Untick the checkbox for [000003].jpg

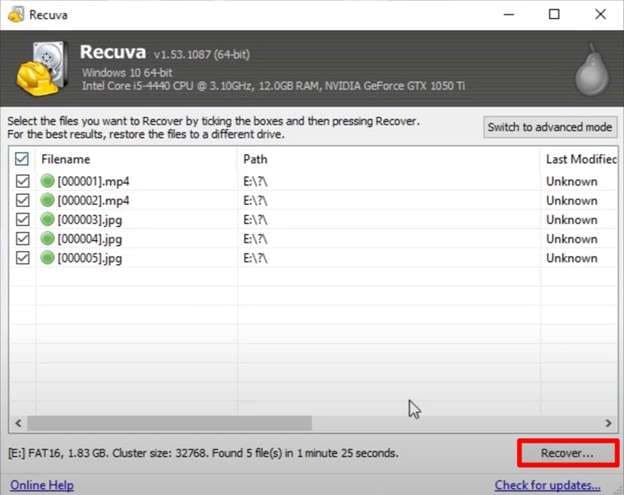(x=23, y=219)
